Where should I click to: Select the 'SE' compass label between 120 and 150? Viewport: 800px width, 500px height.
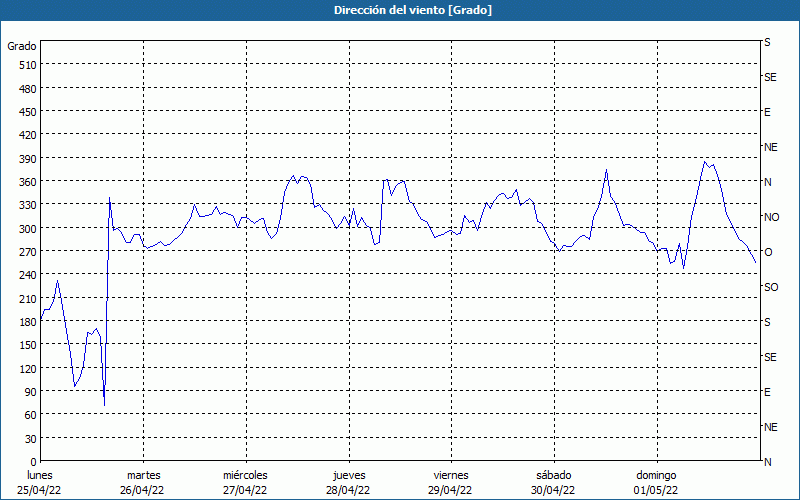(770, 357)
